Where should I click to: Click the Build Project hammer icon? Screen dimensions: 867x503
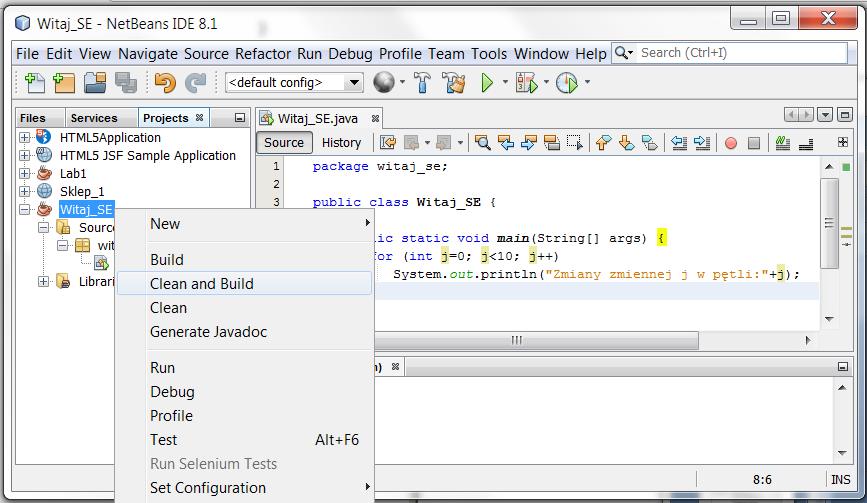422,82
